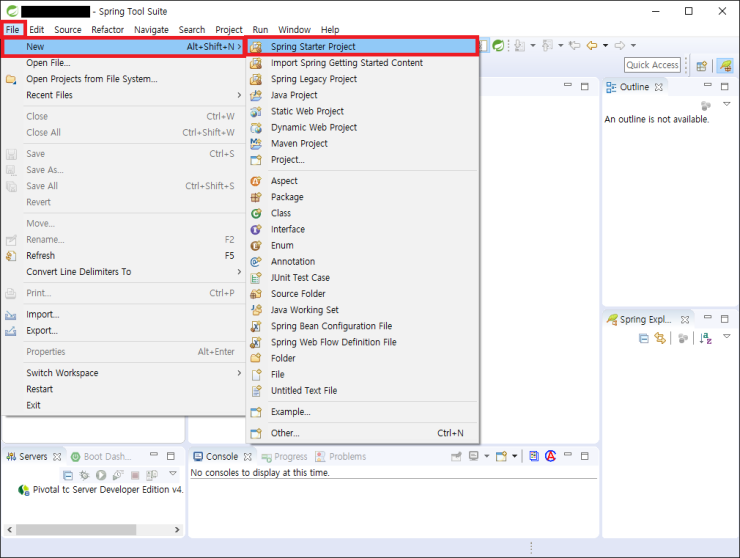The width and height of the screenshot is (740, 558).
Task: Click the green Spring Boot dashboard toolbar icon
Action: tap(498, 45)
